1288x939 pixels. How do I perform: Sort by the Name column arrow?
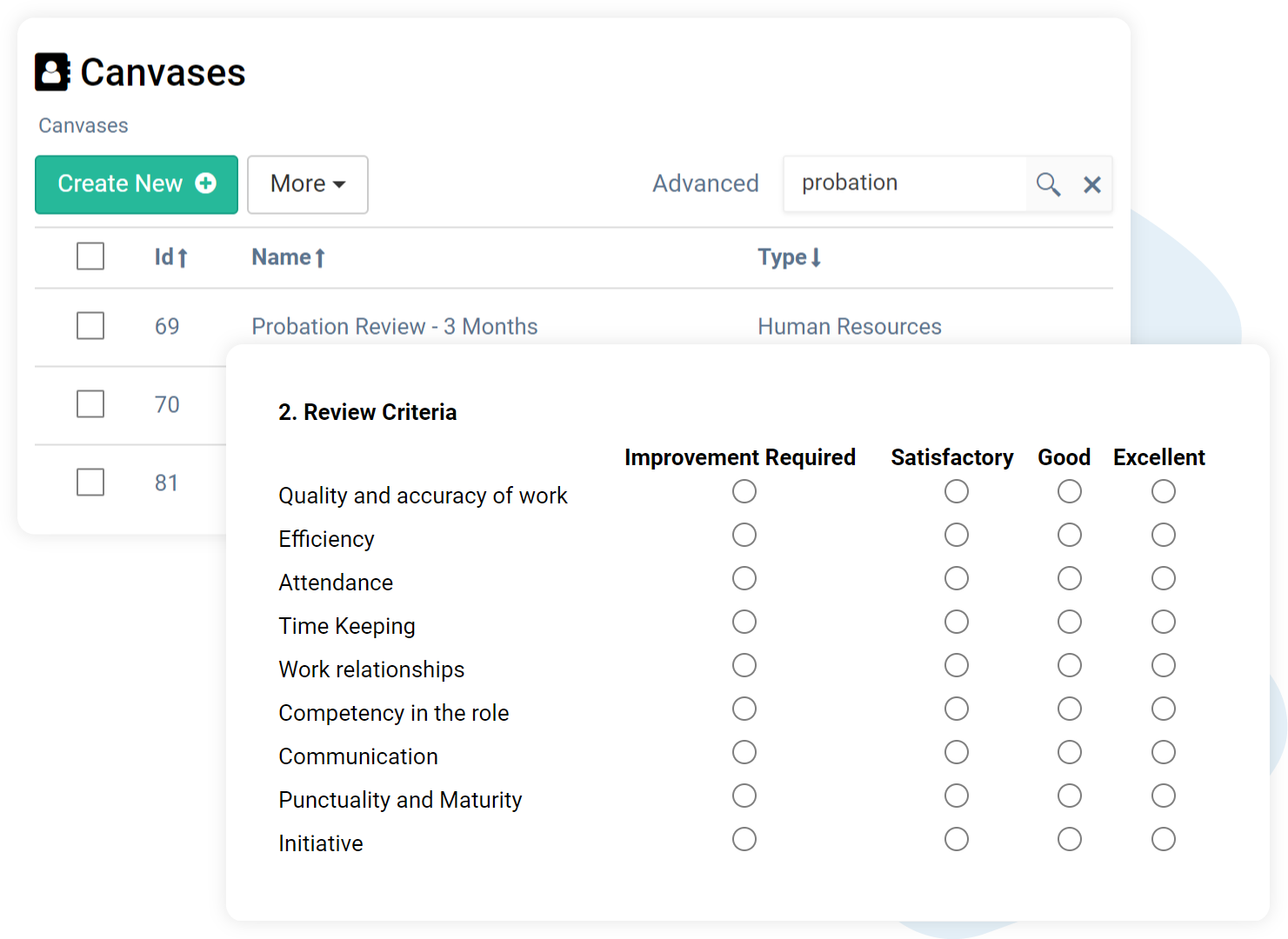(x=320, y=256)
